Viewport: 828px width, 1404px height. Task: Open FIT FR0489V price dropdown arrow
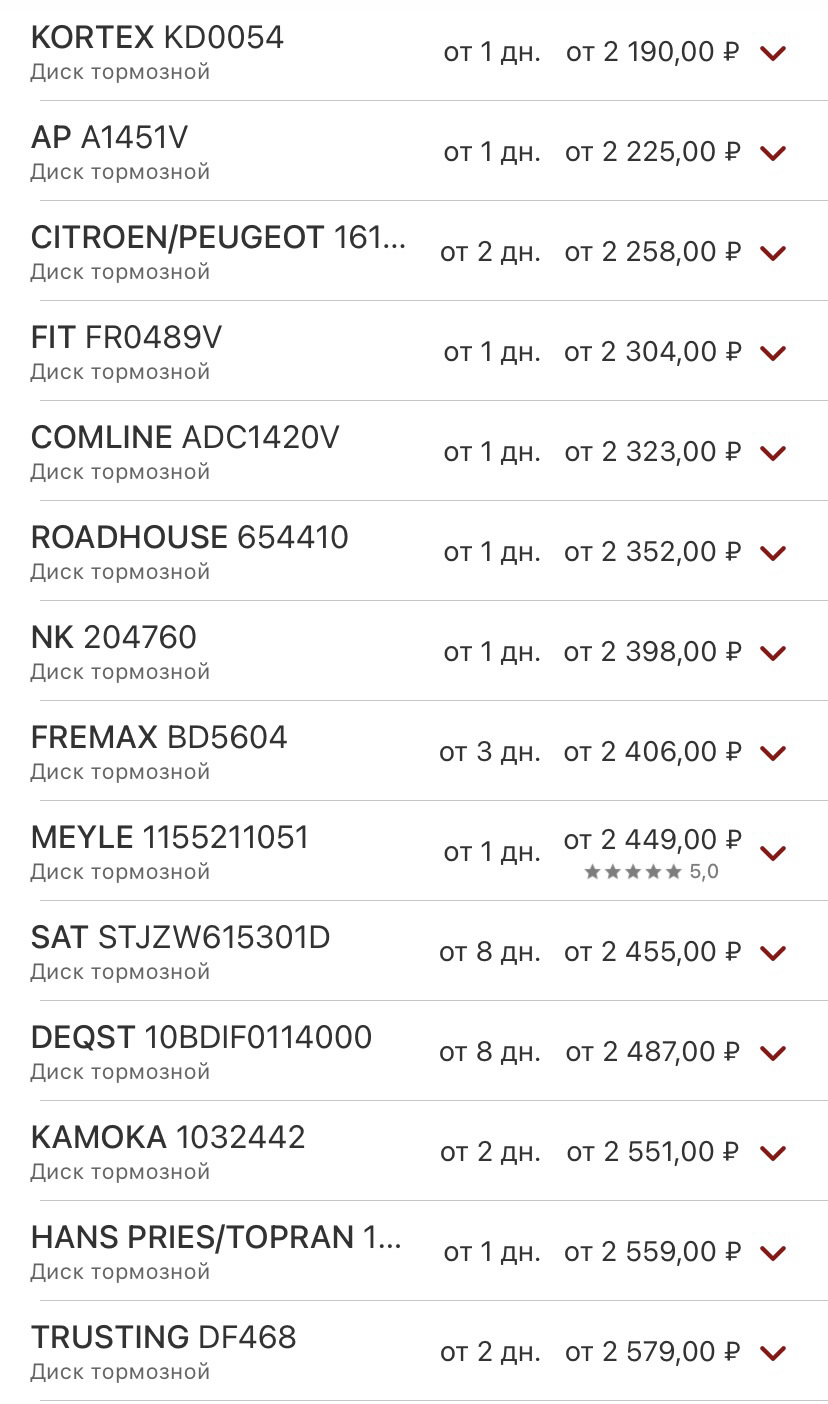(x=773, y=353)
